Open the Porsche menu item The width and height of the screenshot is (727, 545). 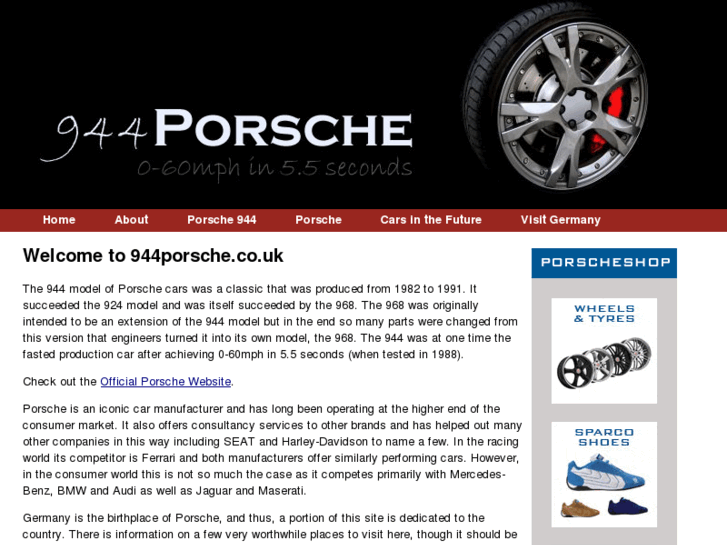point(319,220)
